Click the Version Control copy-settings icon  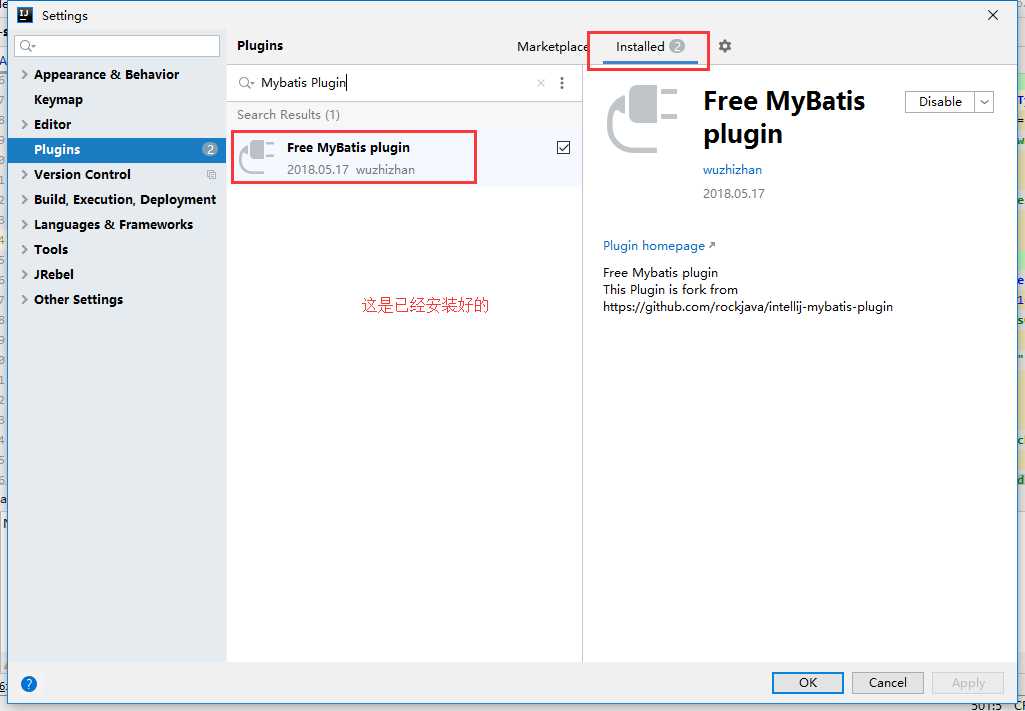click(x=211, y=174)
